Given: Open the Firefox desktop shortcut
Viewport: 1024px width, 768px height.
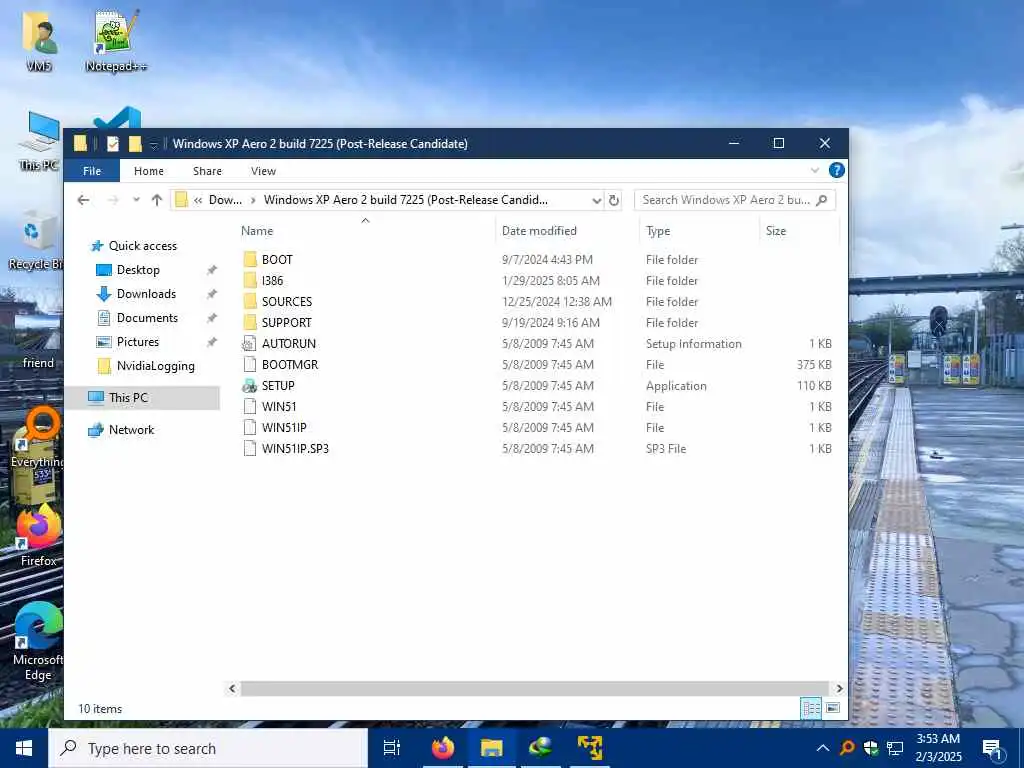Looking at the screenshot, I should 38,536.
